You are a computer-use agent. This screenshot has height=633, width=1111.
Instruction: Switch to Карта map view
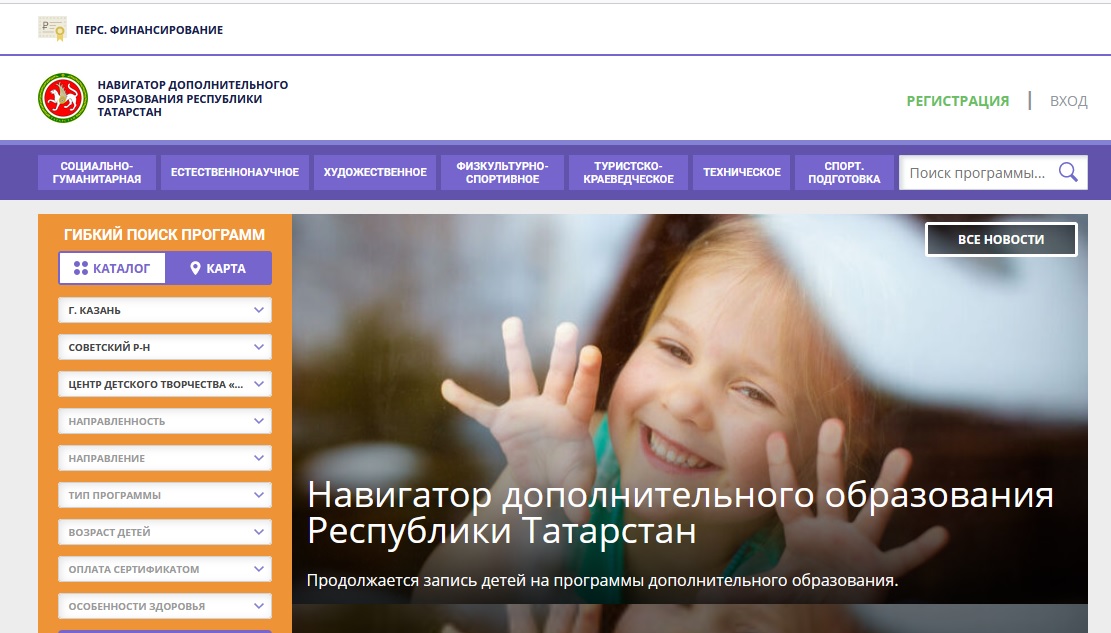click(x=218, y=268)
